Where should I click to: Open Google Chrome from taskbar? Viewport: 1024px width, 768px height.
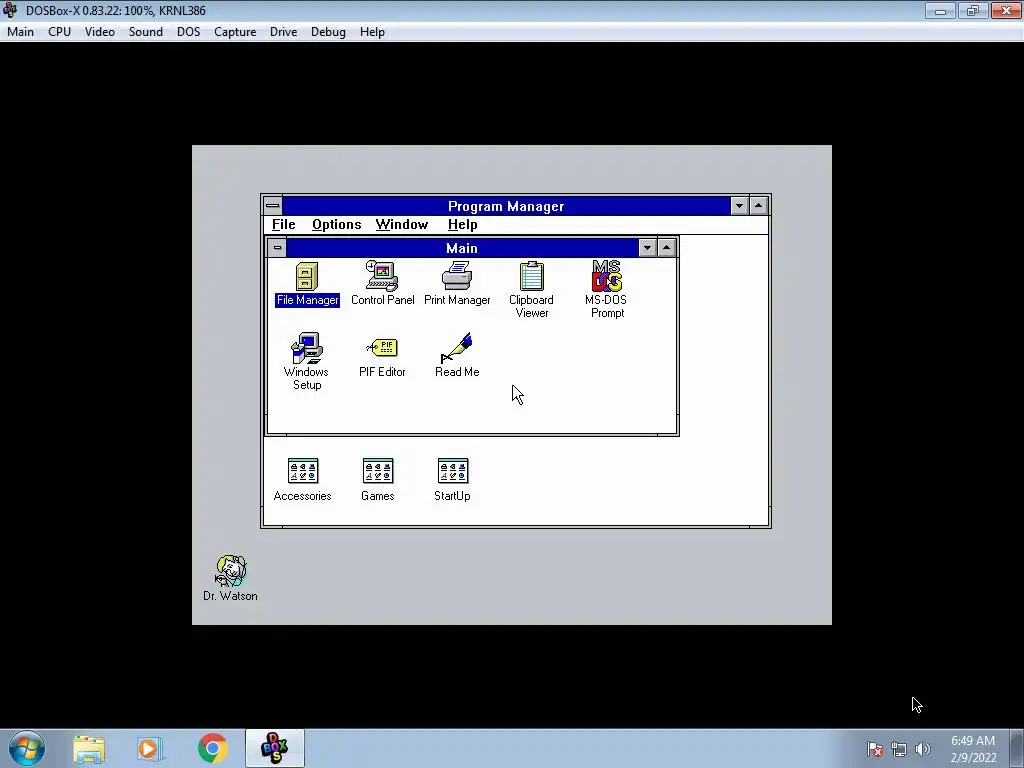point(212,748)
